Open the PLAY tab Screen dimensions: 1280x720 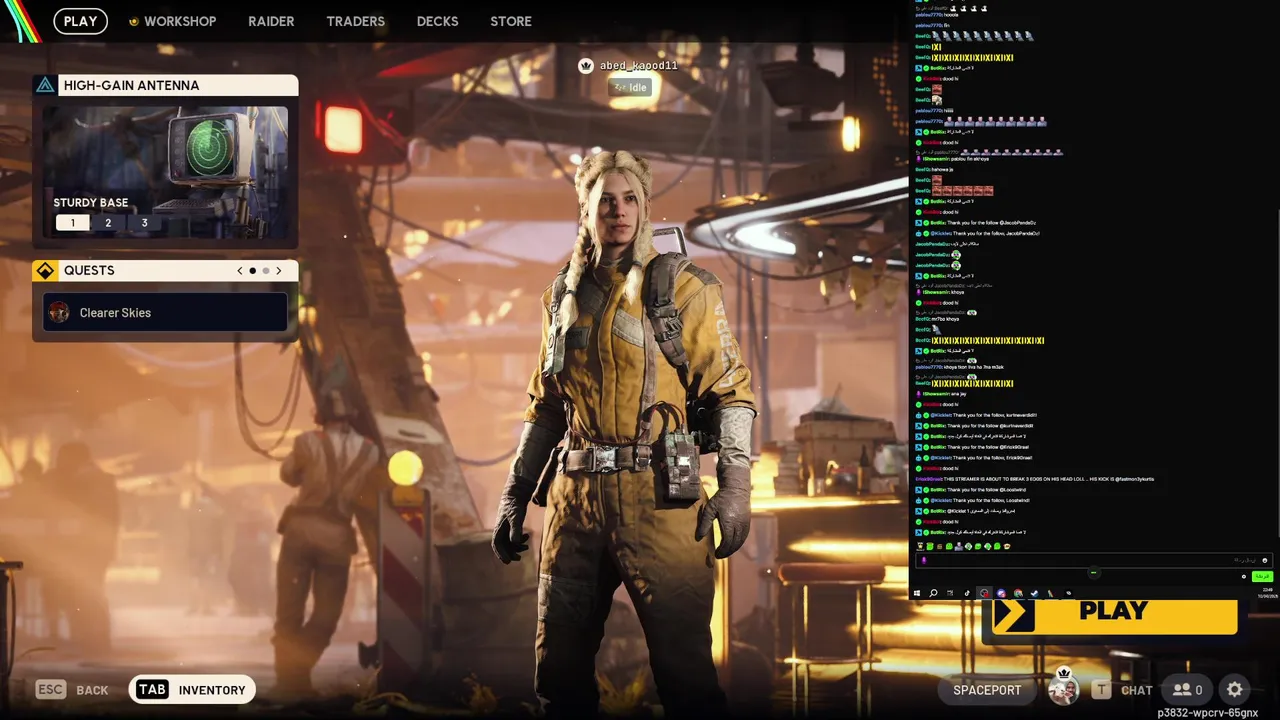tap(80, 21)
